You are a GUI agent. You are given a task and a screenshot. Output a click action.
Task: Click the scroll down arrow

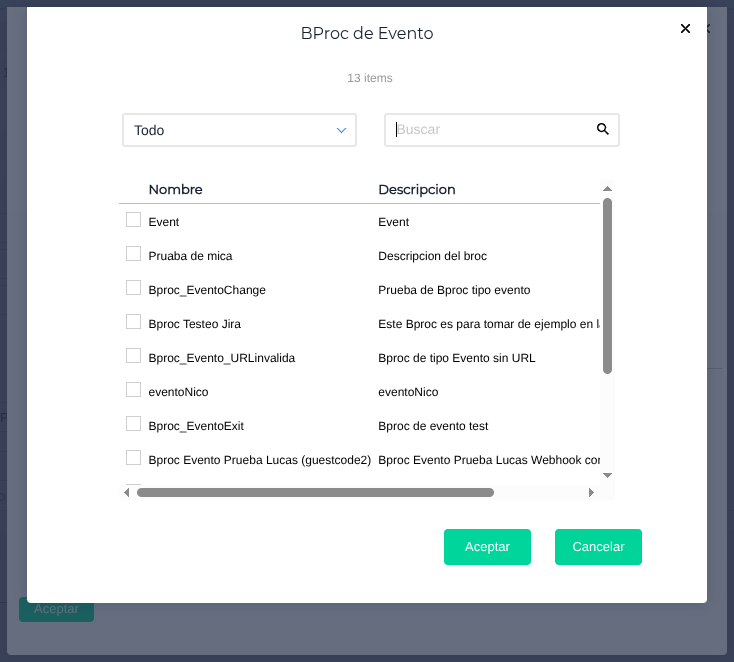coord(607,475)
